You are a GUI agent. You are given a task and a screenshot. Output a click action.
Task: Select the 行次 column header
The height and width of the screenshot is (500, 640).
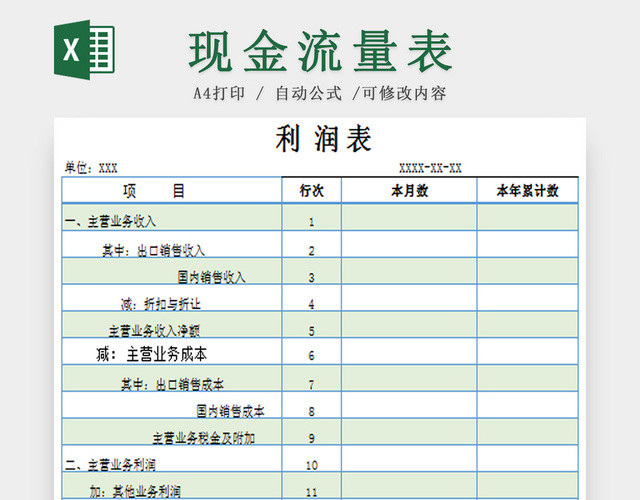pos(311,191)
